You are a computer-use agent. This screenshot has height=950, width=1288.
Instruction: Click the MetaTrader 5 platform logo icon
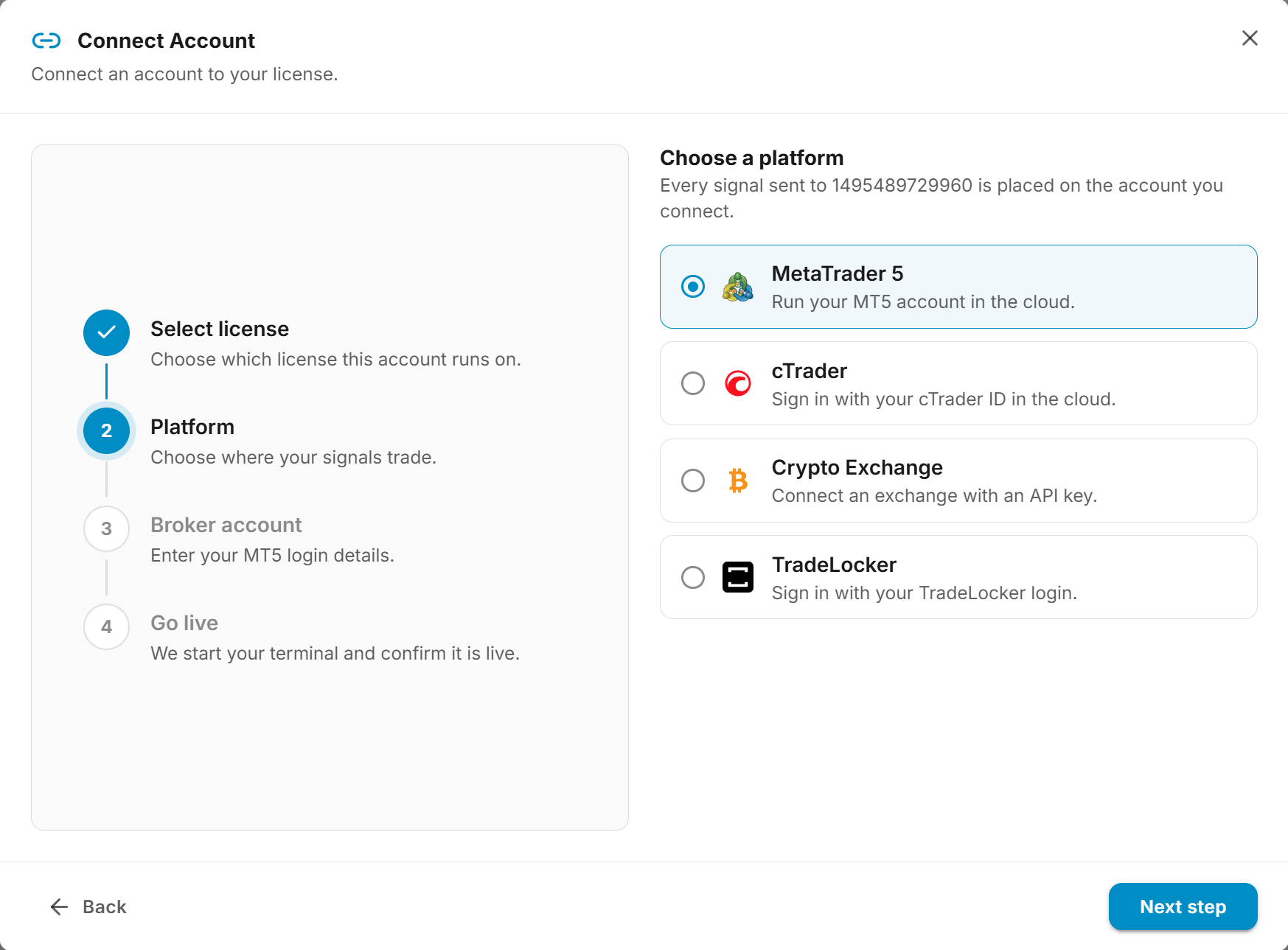coord(737,287)
